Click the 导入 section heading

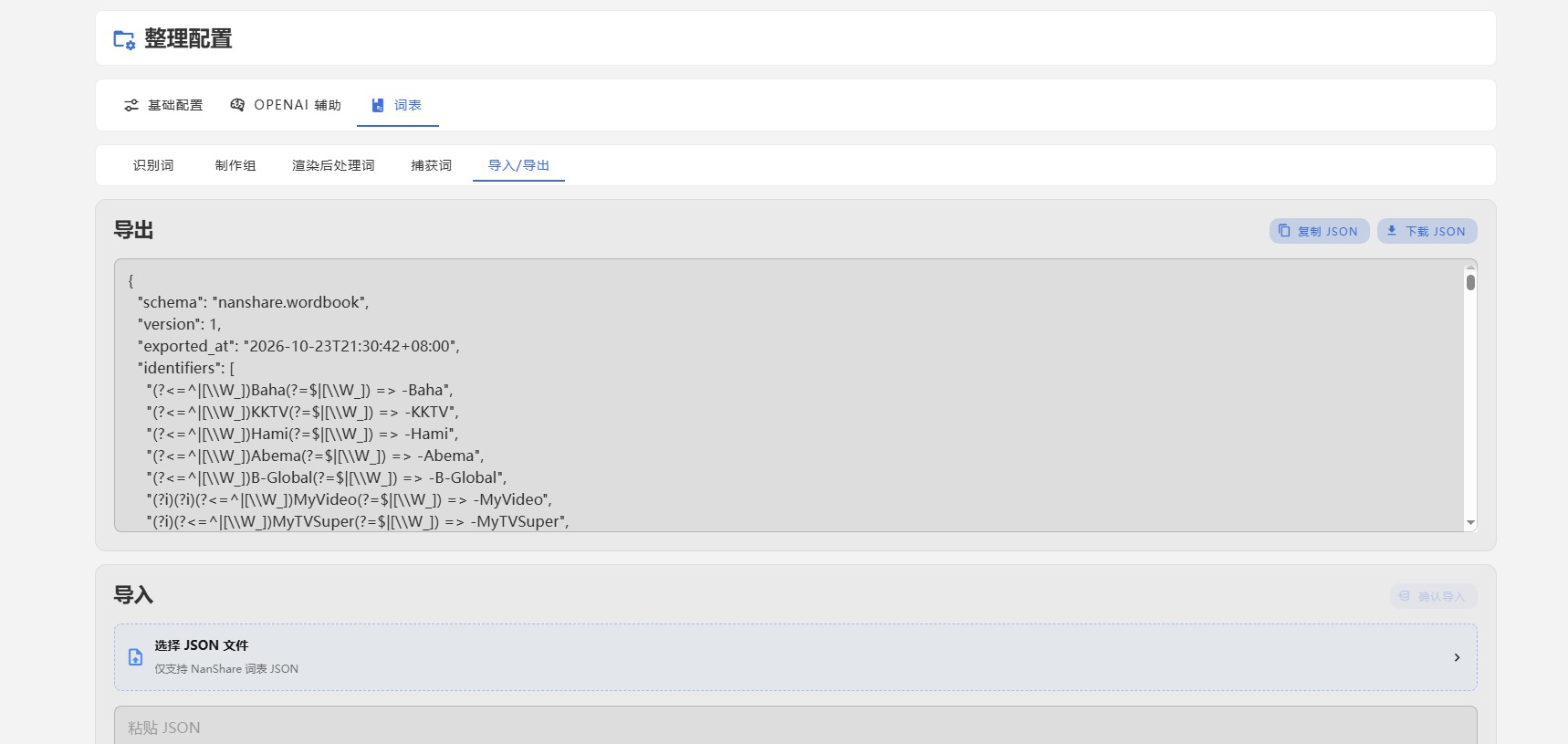pos(133,595)
